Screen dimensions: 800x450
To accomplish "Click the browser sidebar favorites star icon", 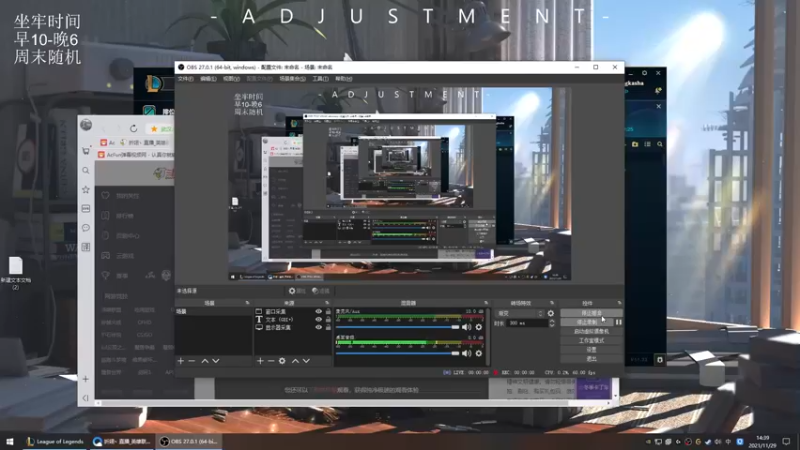I will click(x=86, y=190).
